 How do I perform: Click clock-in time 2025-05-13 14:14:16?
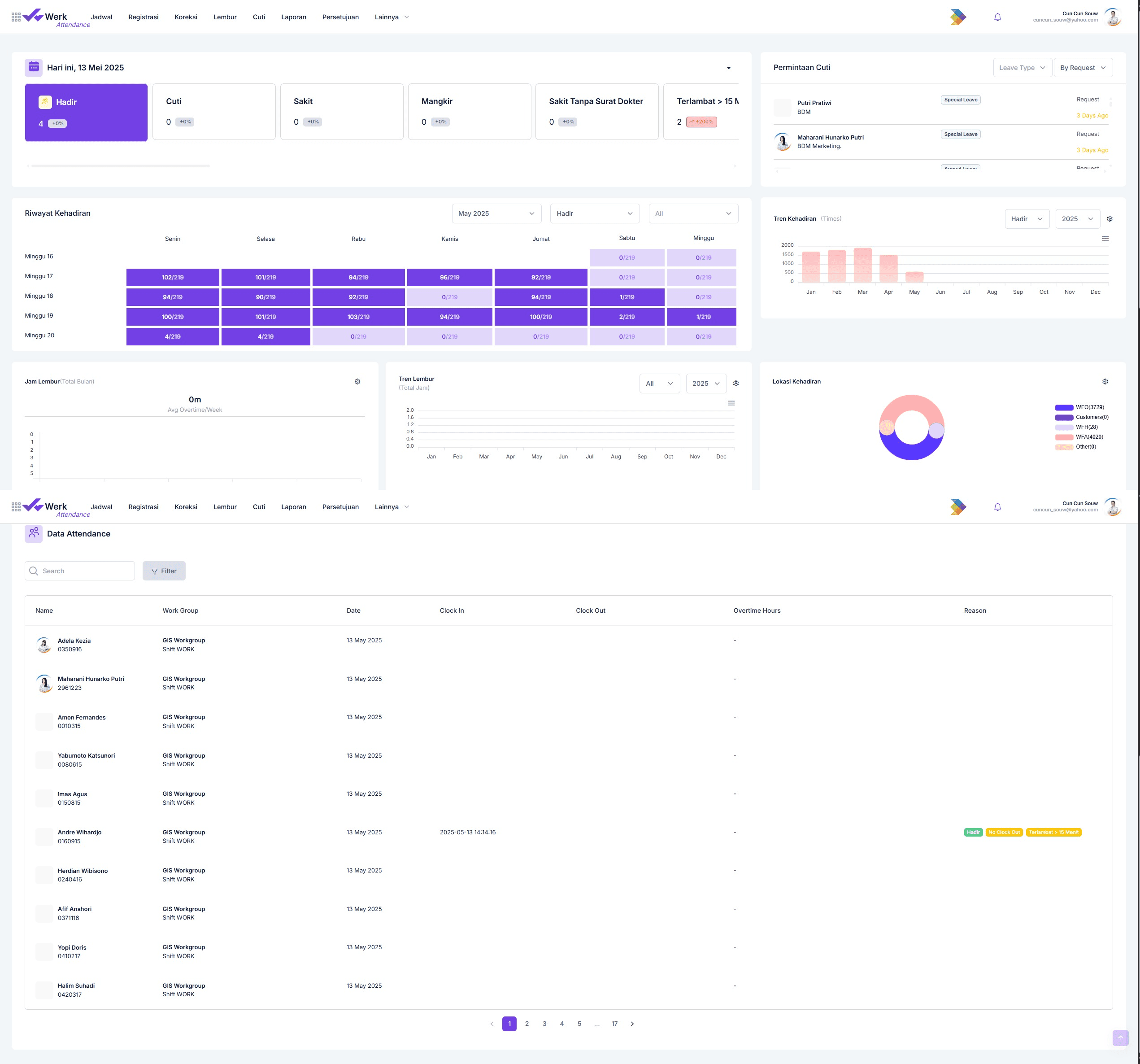pyautogui.click(x=468, y=832)
